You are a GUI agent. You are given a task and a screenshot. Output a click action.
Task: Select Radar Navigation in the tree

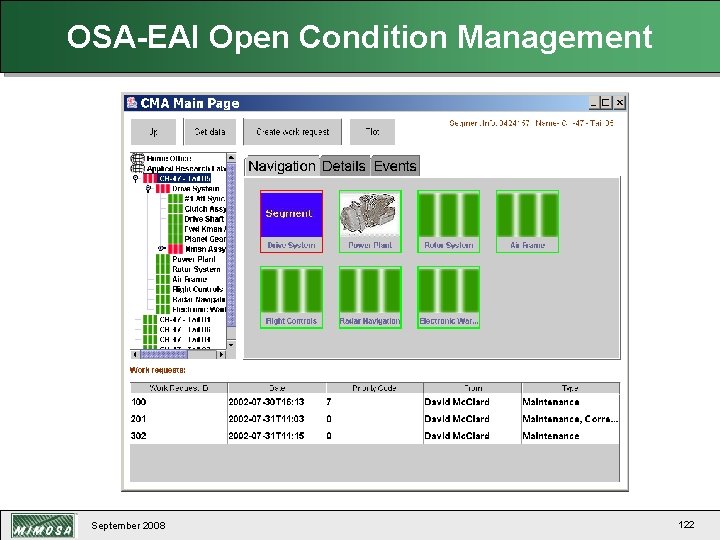[x=198, y=299]
